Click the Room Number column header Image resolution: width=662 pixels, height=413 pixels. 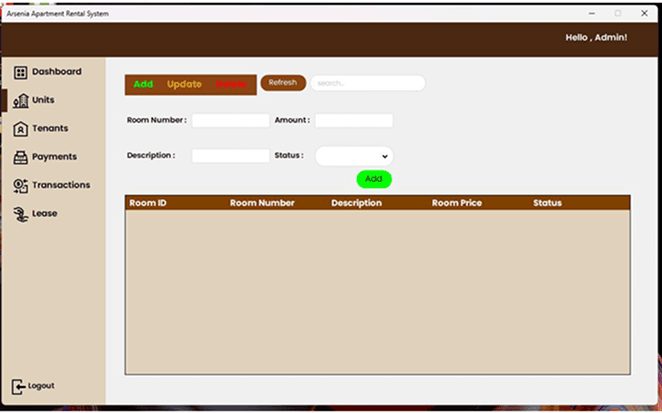point(262,203)
